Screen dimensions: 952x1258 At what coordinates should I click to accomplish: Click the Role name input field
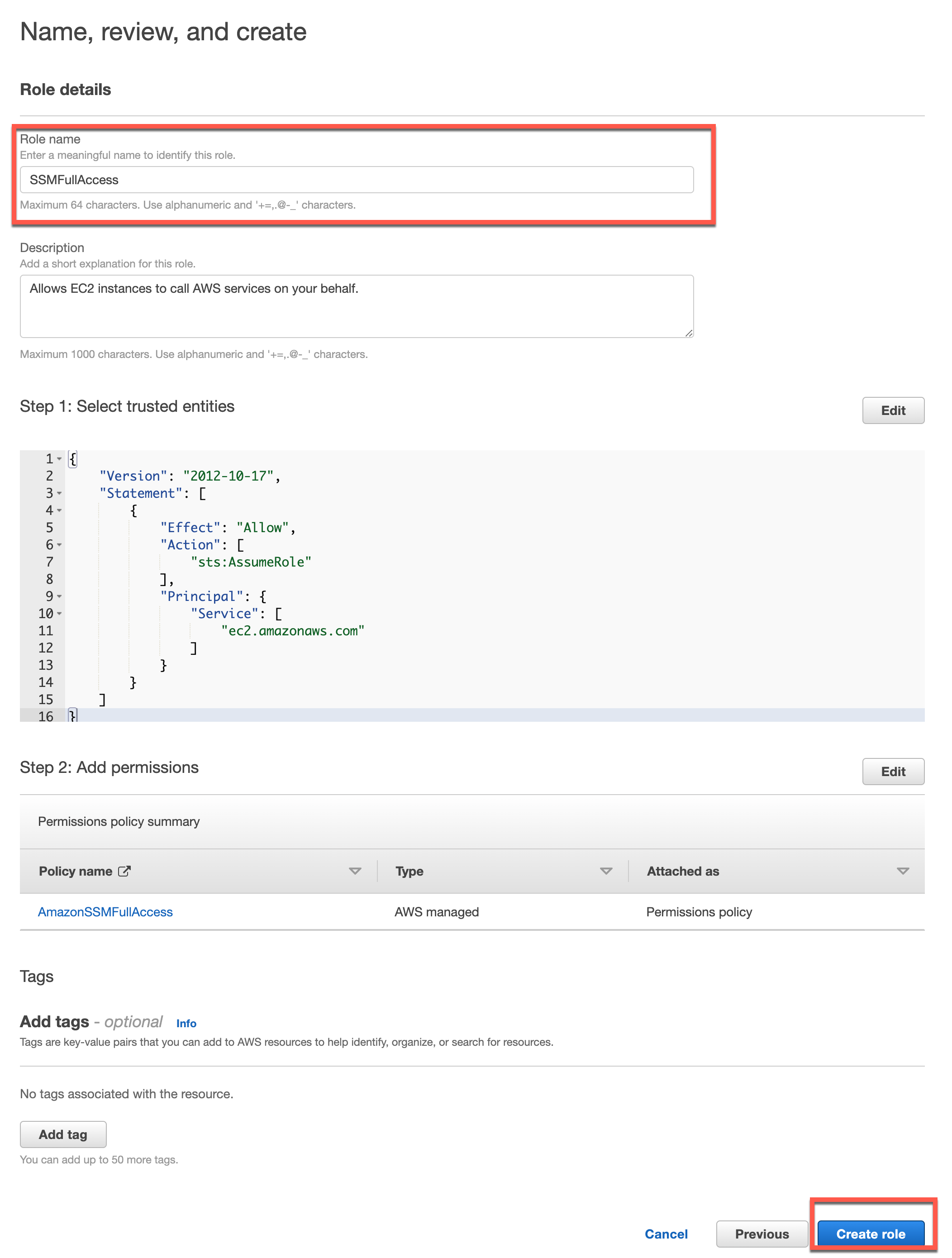tap(356, 180)
